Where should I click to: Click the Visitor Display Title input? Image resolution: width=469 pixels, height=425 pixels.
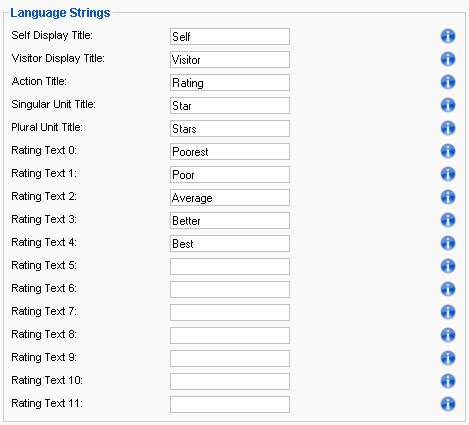(230, 59)
